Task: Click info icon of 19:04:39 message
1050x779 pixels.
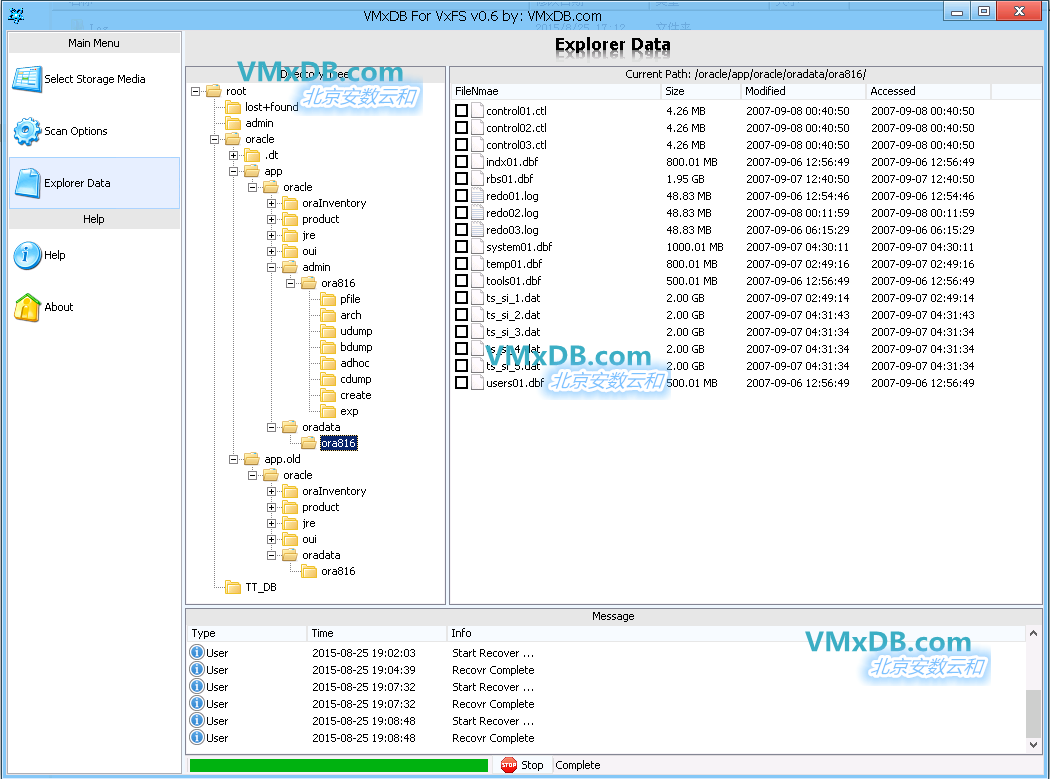Action: (x=197, y=669)
